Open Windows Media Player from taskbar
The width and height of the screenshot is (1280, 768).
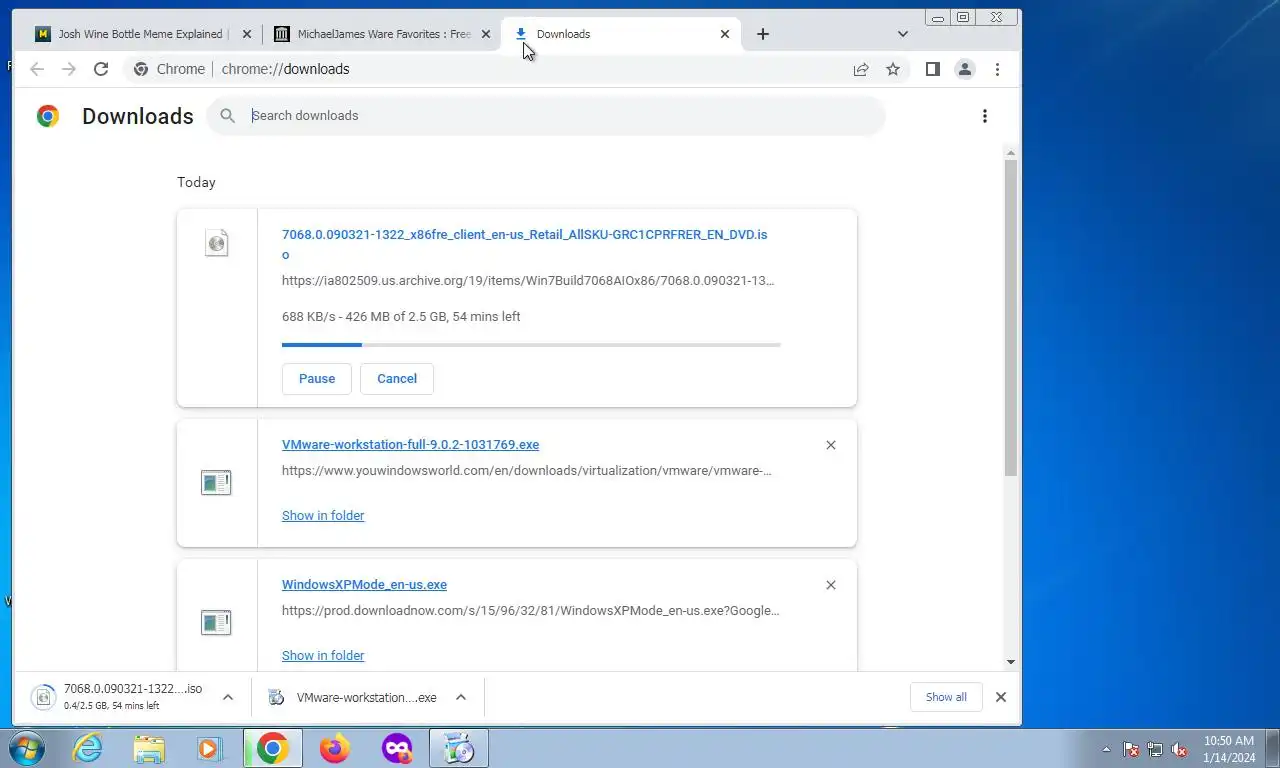(x=210, y=748)
